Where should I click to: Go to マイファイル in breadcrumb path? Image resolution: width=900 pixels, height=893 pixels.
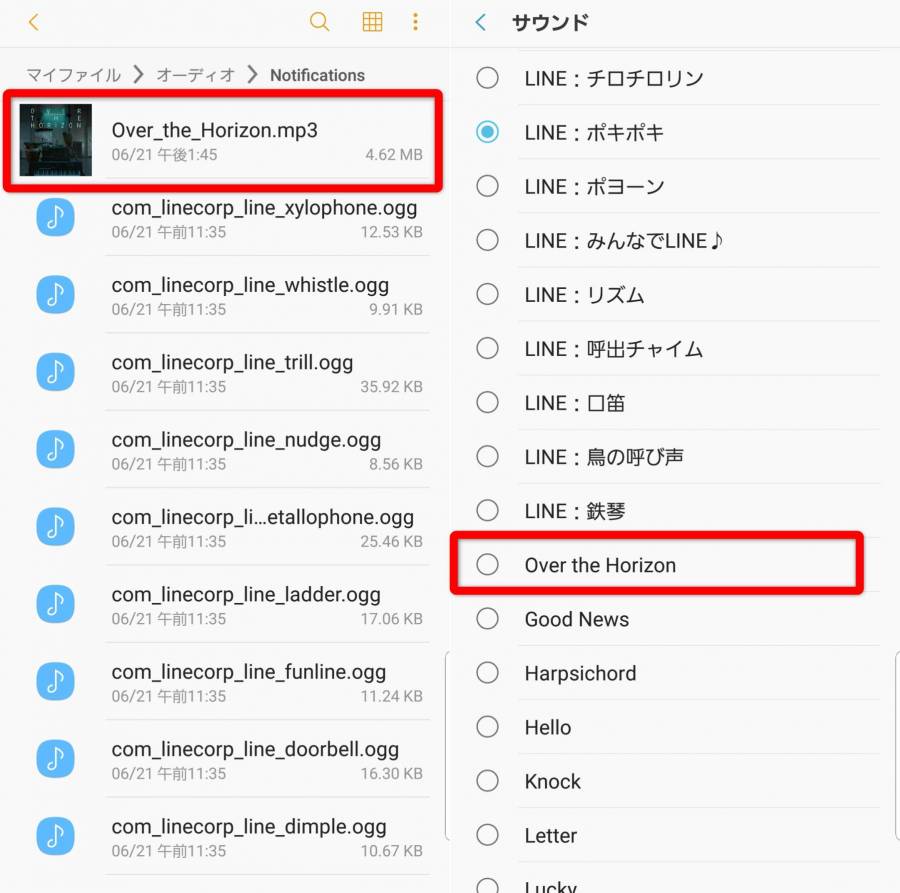73,75
